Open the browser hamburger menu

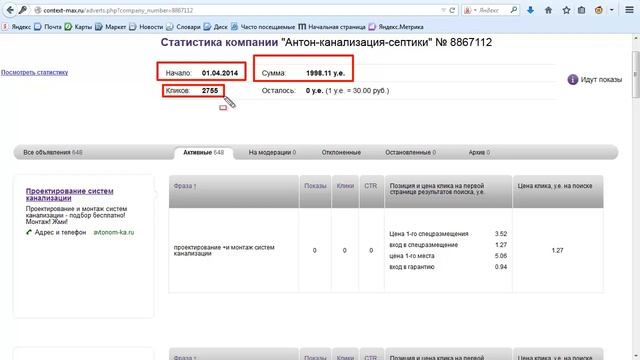pyautogui.click(x=629, y=10)
